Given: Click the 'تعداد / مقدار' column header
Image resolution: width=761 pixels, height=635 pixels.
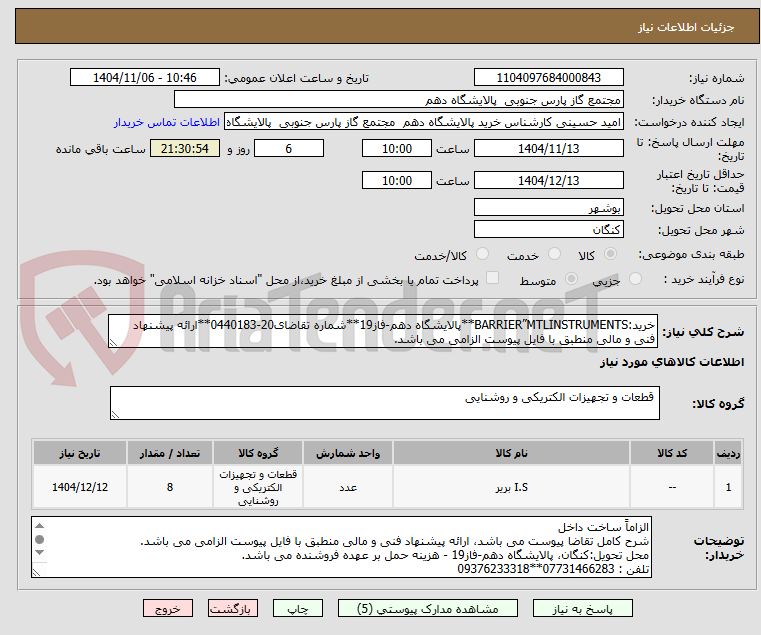Looking at the screenshot, I should pyautogui.click(x=170, y=453).
